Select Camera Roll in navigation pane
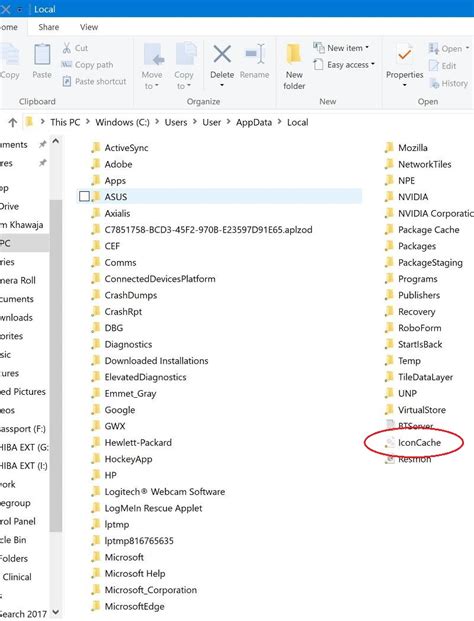Image resolution: width=474 pixels, height=621 pixels. (17, 280)
